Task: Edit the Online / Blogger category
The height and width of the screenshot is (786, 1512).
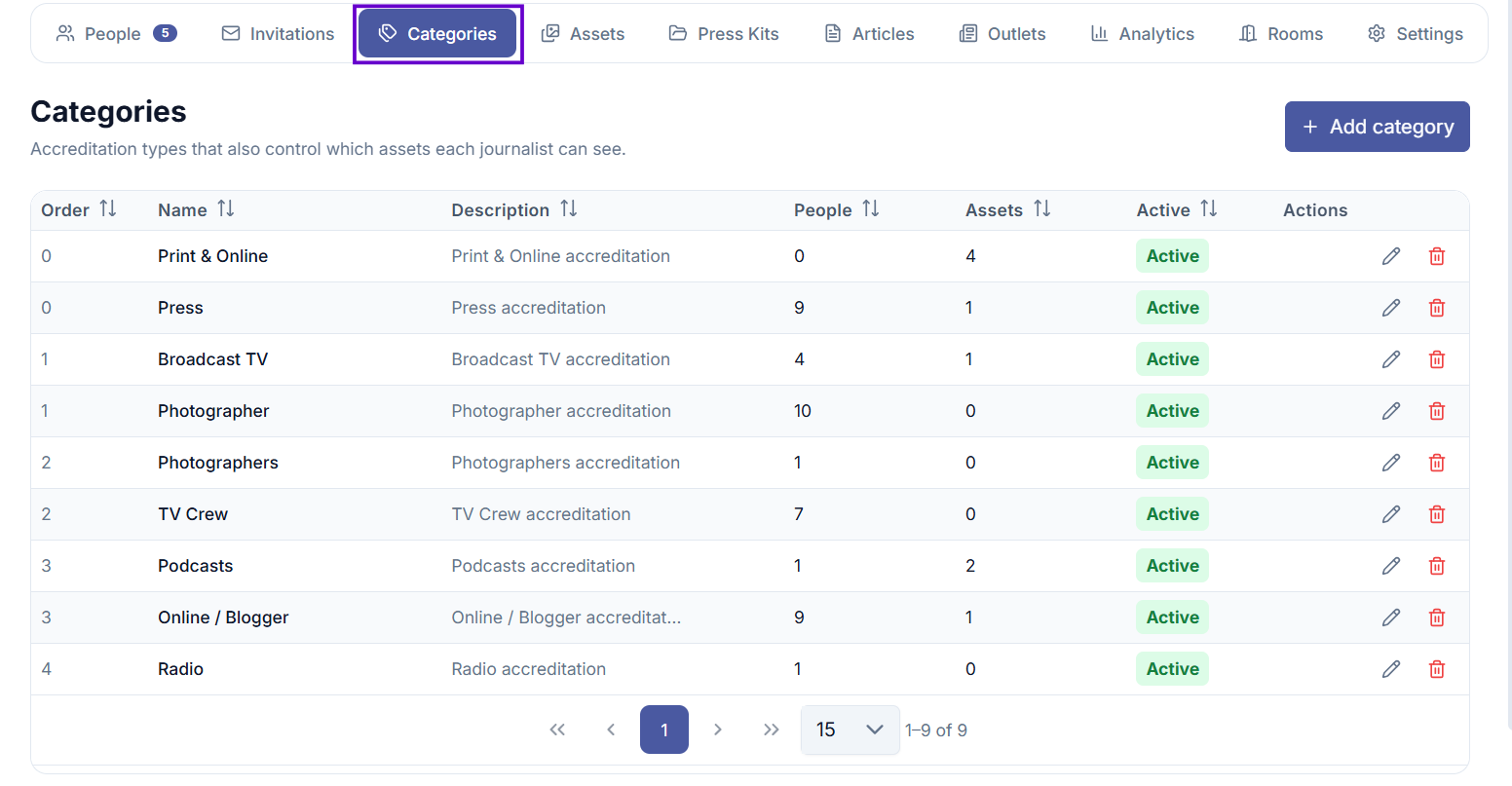Action: coord(1391,618)
